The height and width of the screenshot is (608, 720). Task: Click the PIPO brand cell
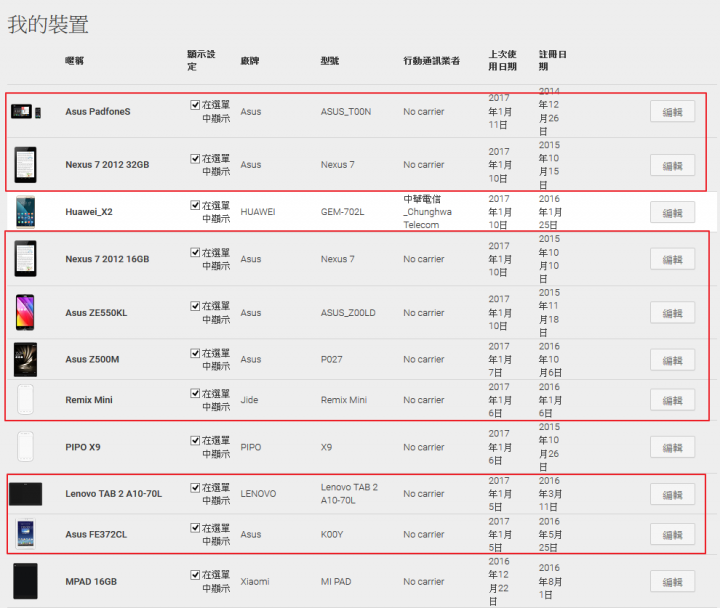click(250, 447)
